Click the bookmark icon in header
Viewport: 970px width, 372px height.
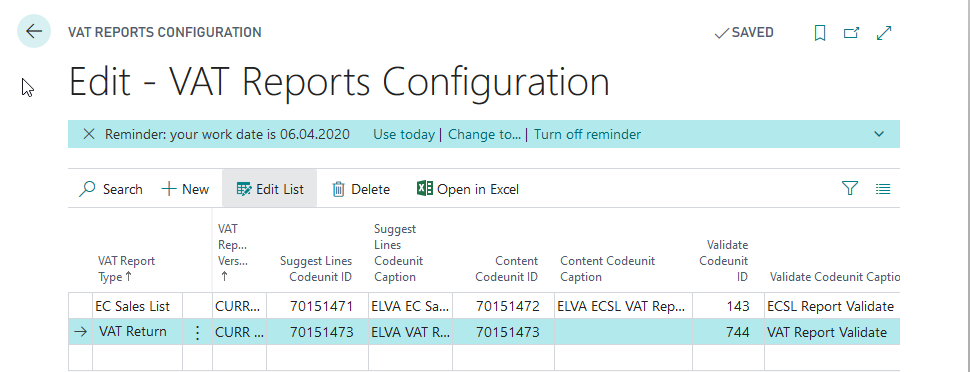coord(820,33)
